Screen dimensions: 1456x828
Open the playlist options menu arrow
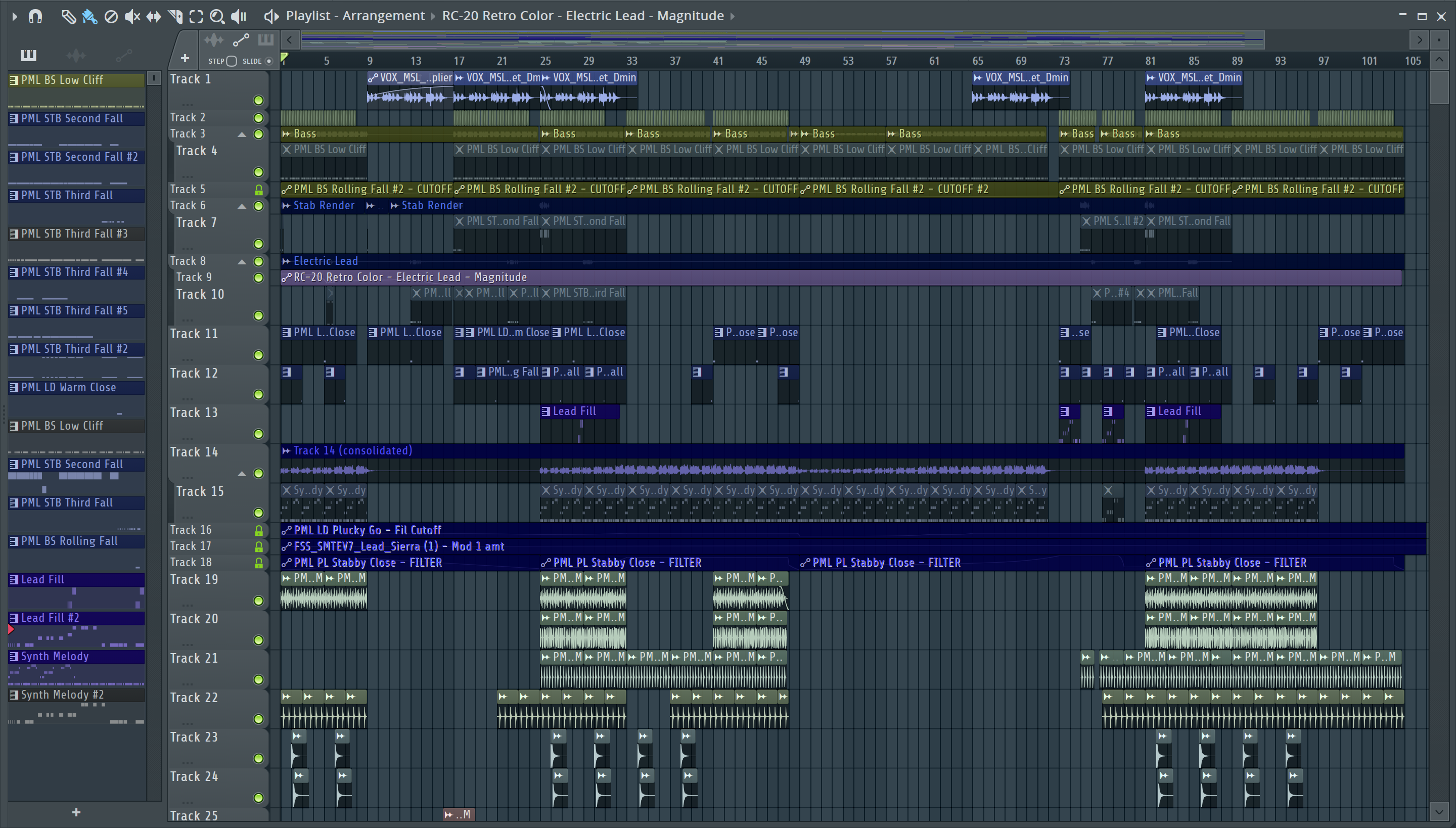click(x=14, y=16)
